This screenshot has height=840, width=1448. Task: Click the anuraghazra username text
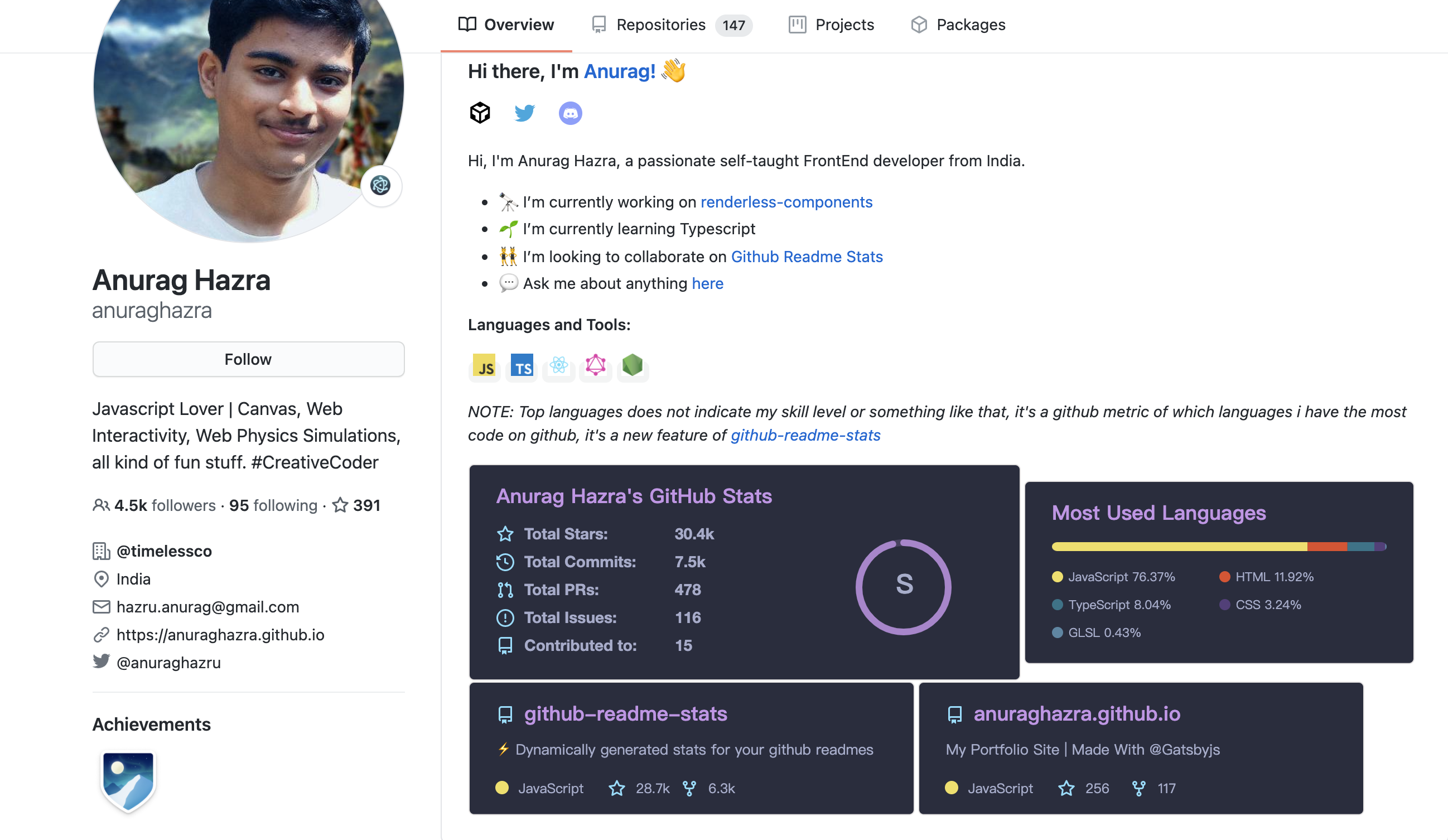pyautogui.click(x=152, y=311)
